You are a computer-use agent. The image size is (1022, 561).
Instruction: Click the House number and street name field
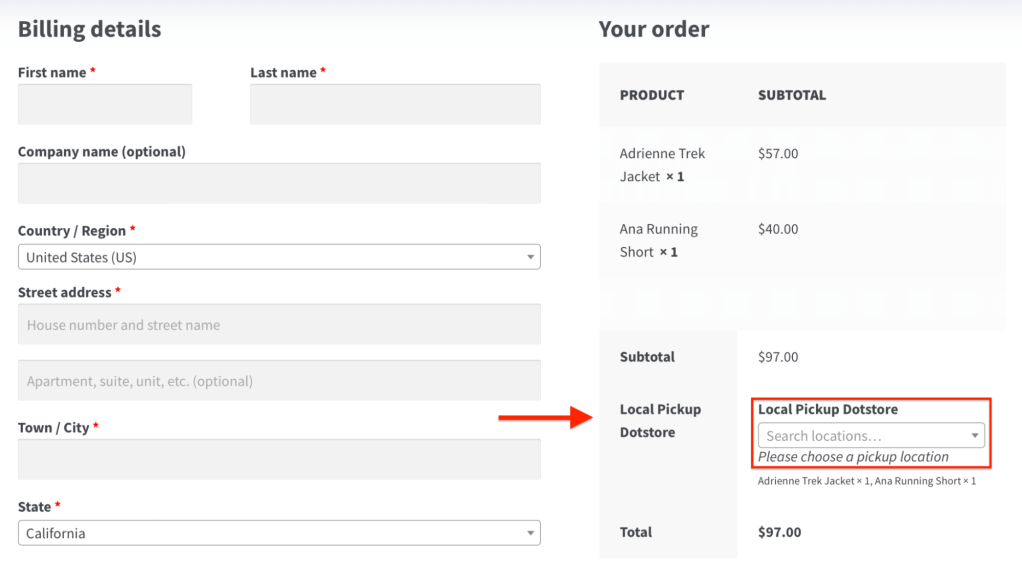(x=279, y=325)
